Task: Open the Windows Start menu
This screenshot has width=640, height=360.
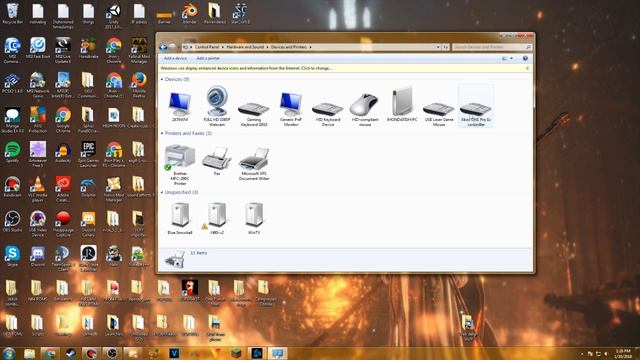Action: pos(9,353)
